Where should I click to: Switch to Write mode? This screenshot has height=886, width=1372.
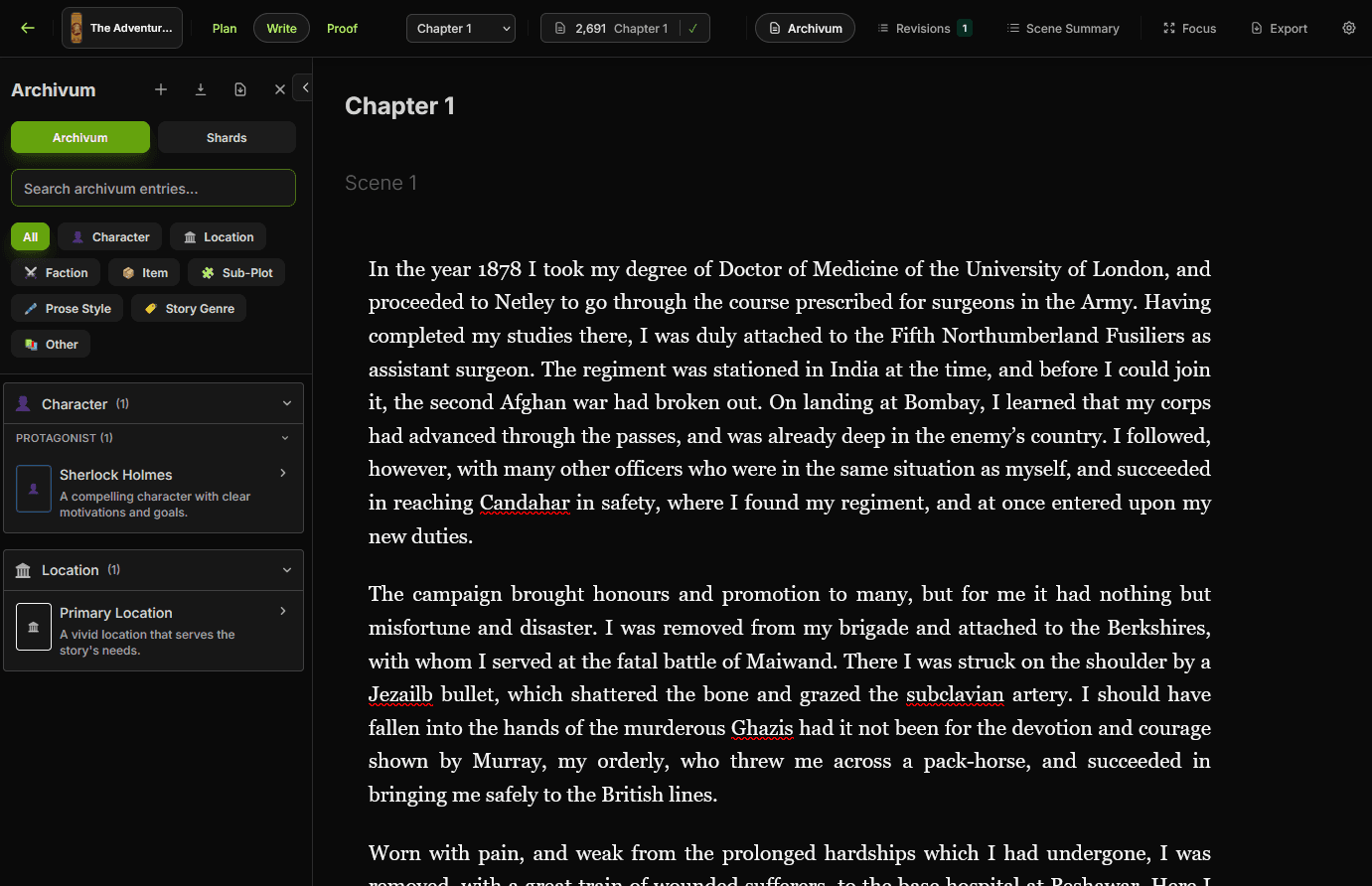click(x=282, y=28)
